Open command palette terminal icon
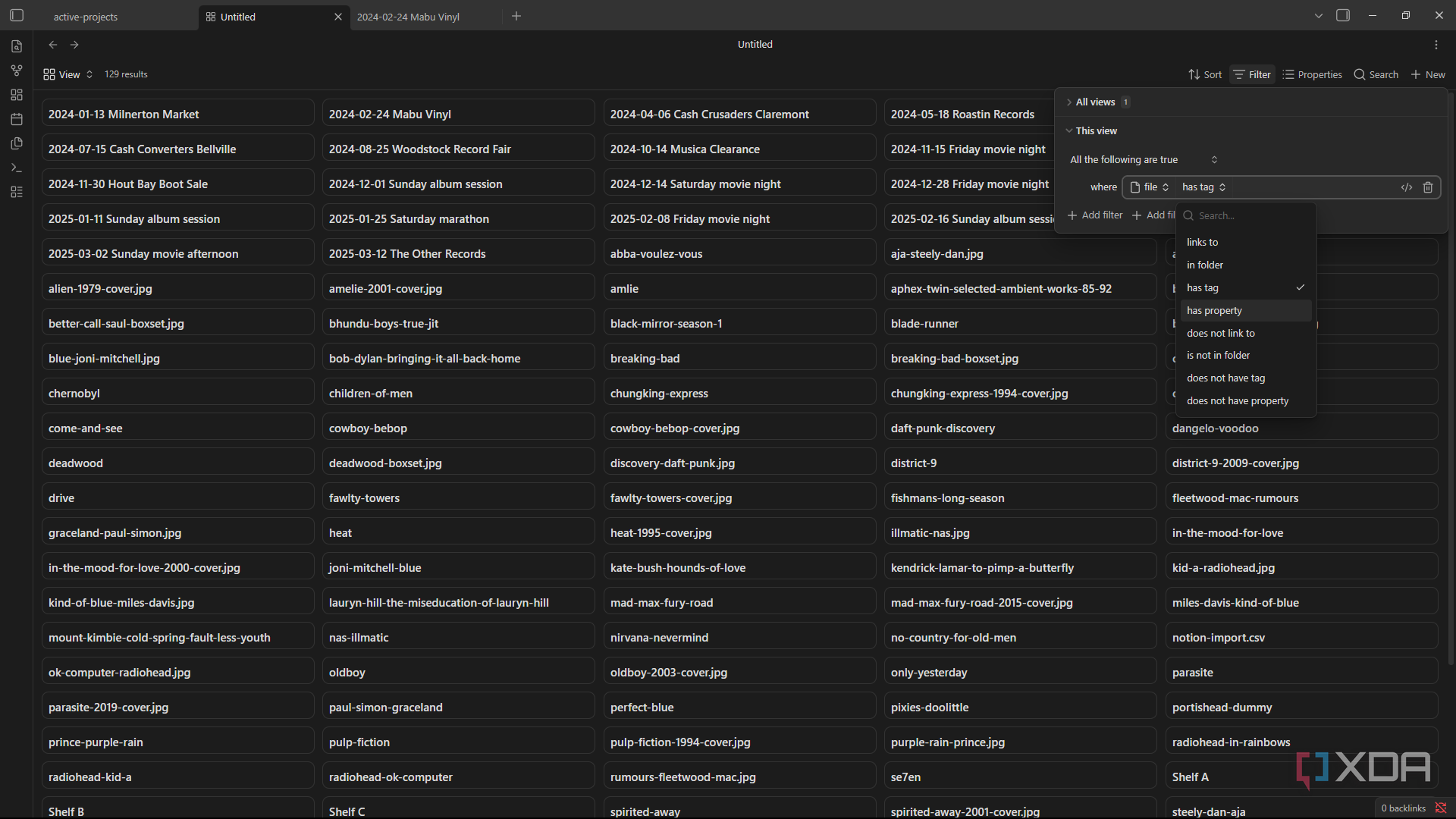Viewport: 1456px width, 819px height. 17,168
